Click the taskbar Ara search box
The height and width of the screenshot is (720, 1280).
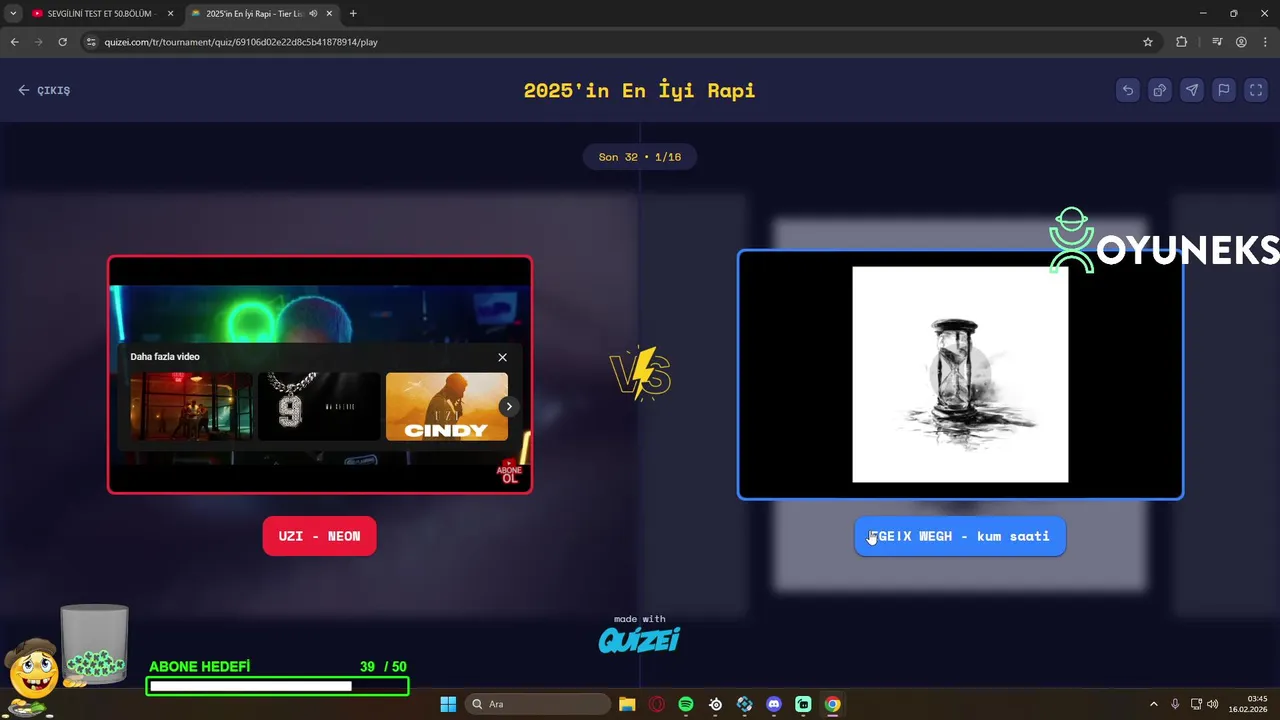pos(540,704)
